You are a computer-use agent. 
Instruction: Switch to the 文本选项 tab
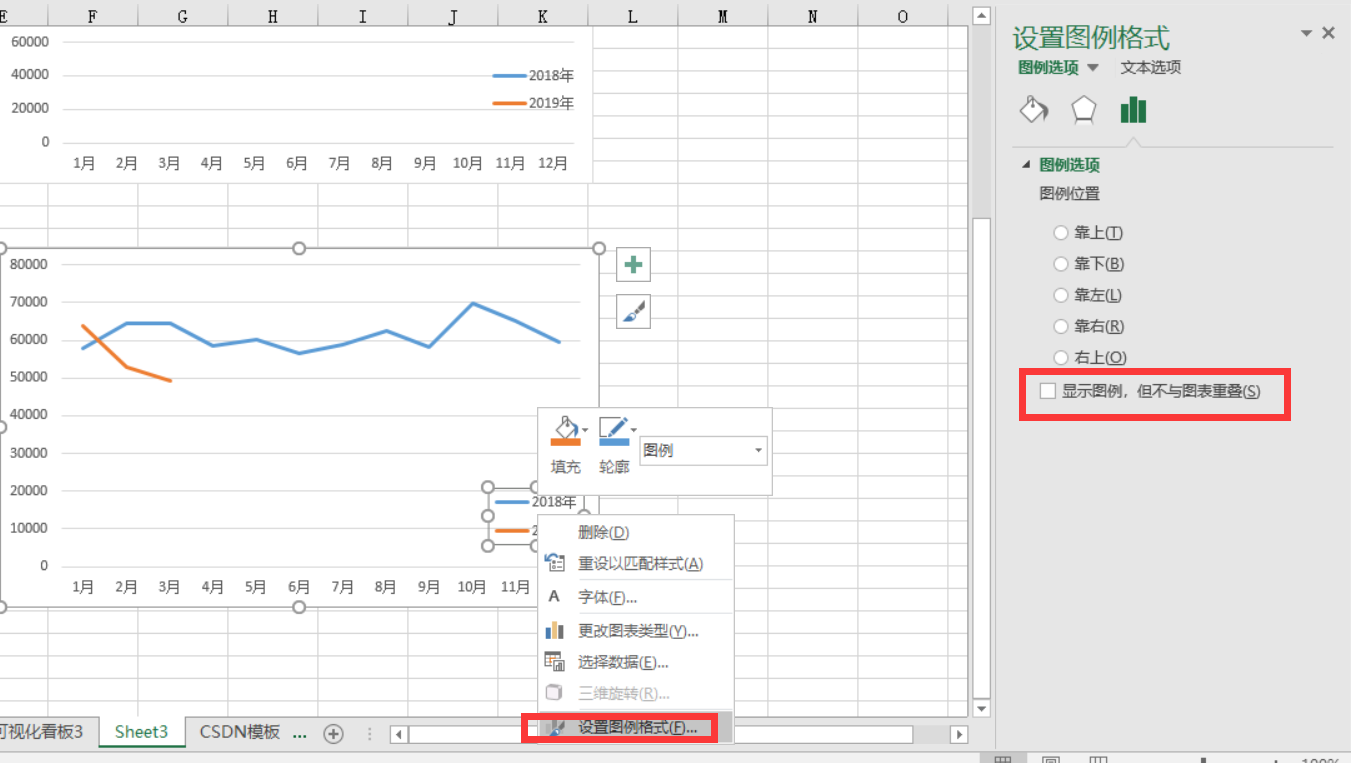pos(1150,68)
